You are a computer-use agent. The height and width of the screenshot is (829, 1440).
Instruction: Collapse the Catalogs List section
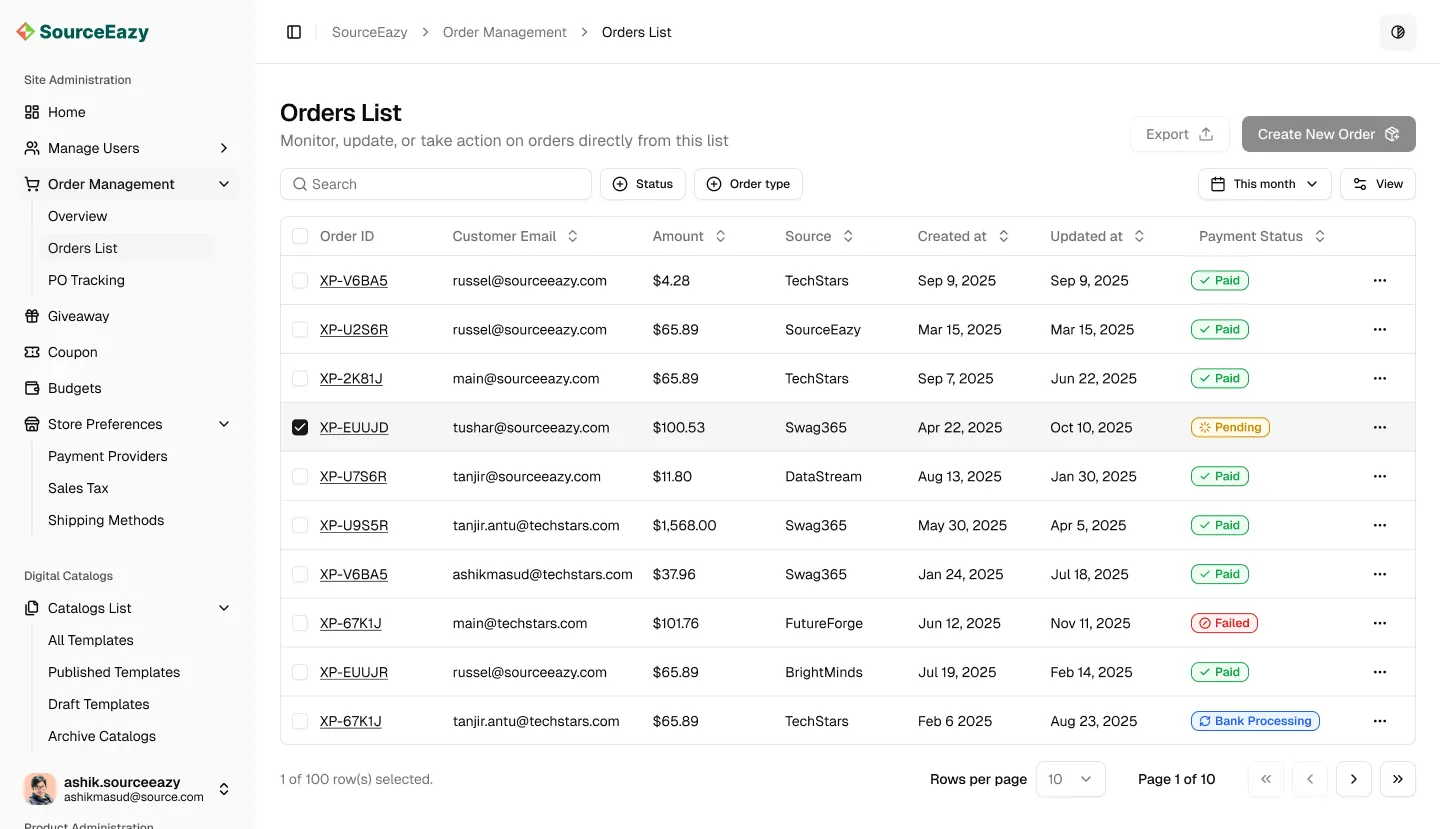pyautogui.click(x=224, y=608)
